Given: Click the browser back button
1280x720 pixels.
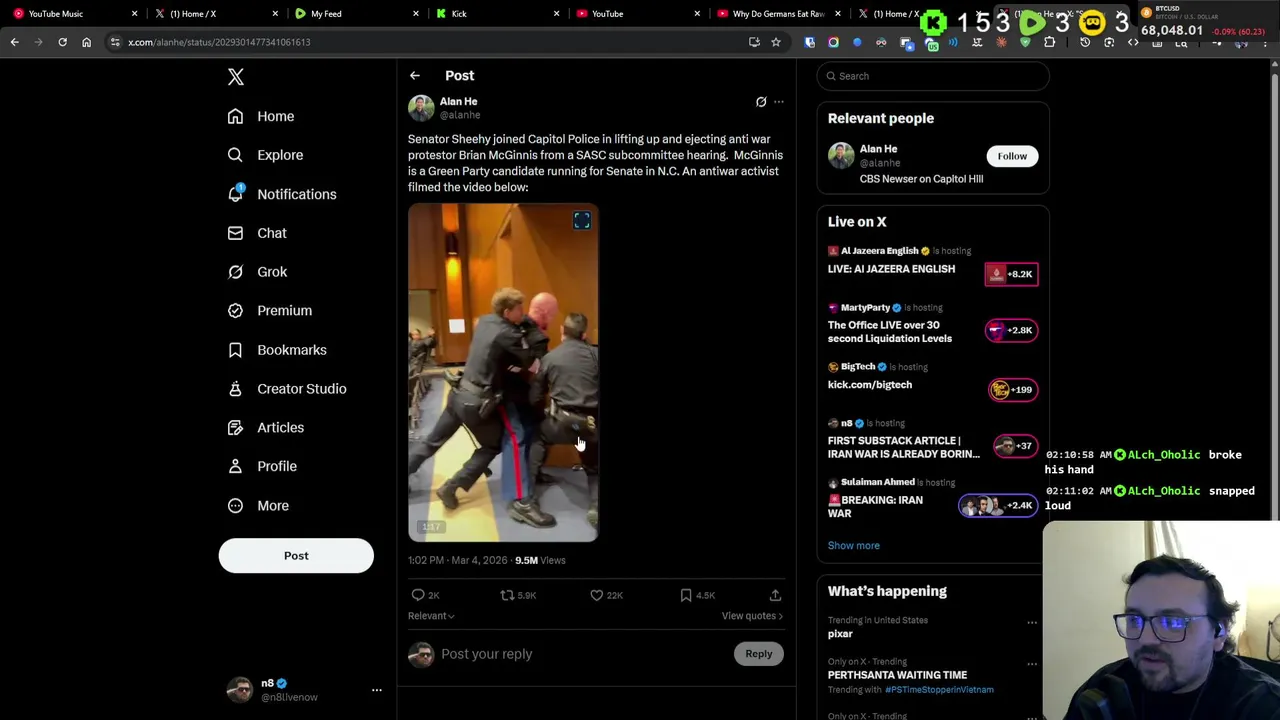Looking at the screenshot, I should (x=15, y=42).
